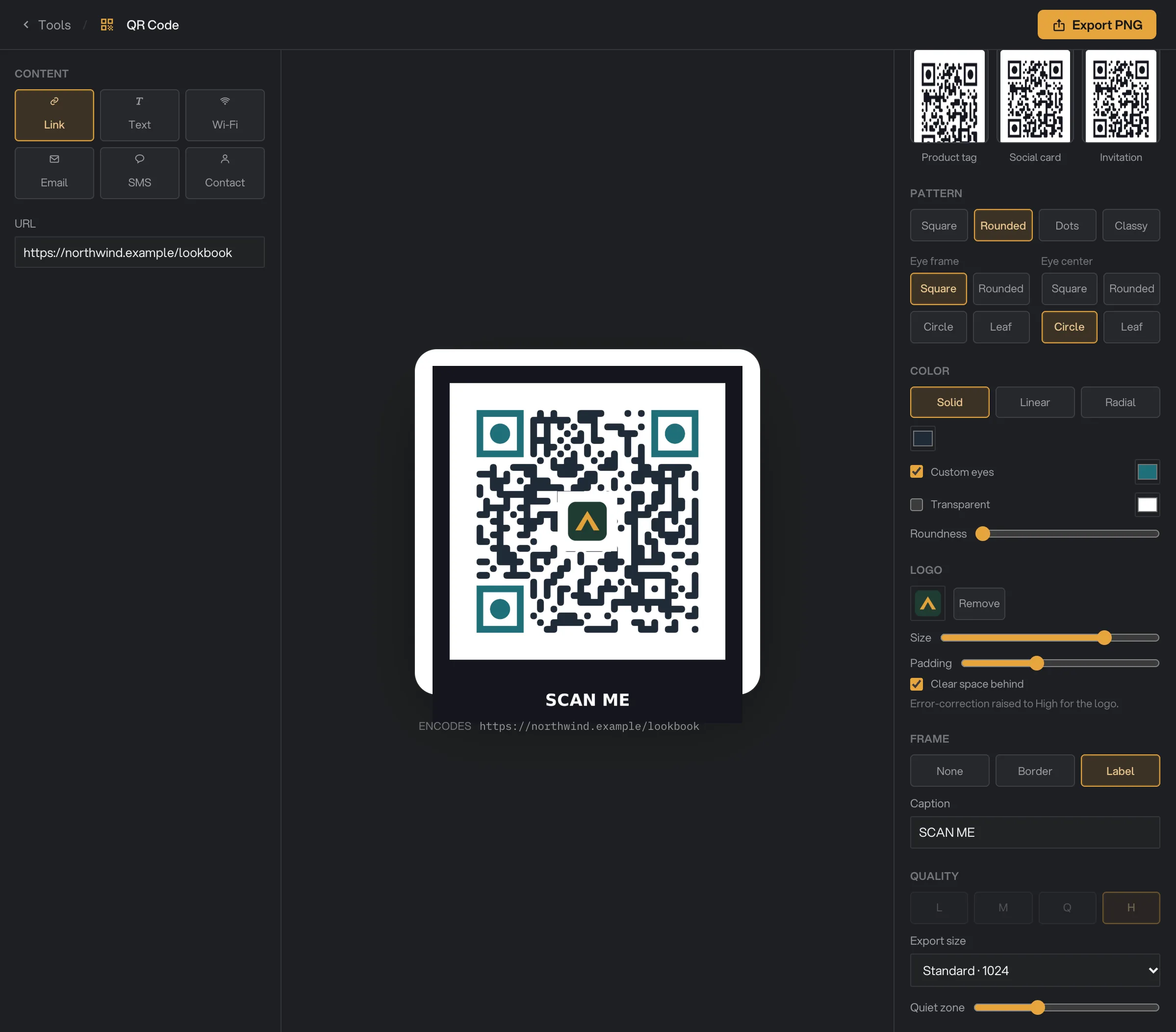Set Eye frame to Rounded
The width and height of the screenshot is (1176, 1032).
pyautogui.click(x=1000, y=288)
